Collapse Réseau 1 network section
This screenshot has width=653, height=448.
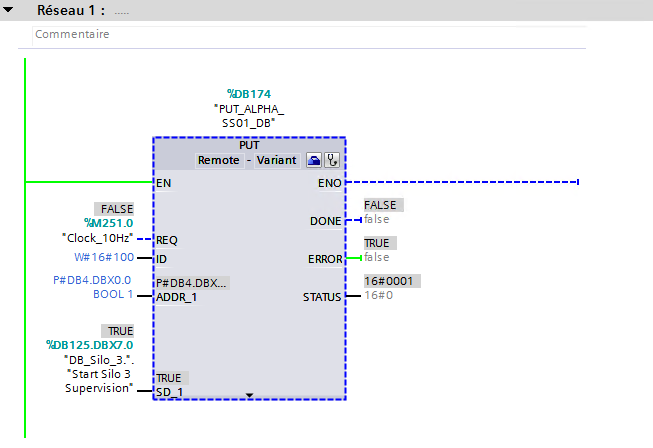pyautogui.click(x=11, y=9)
